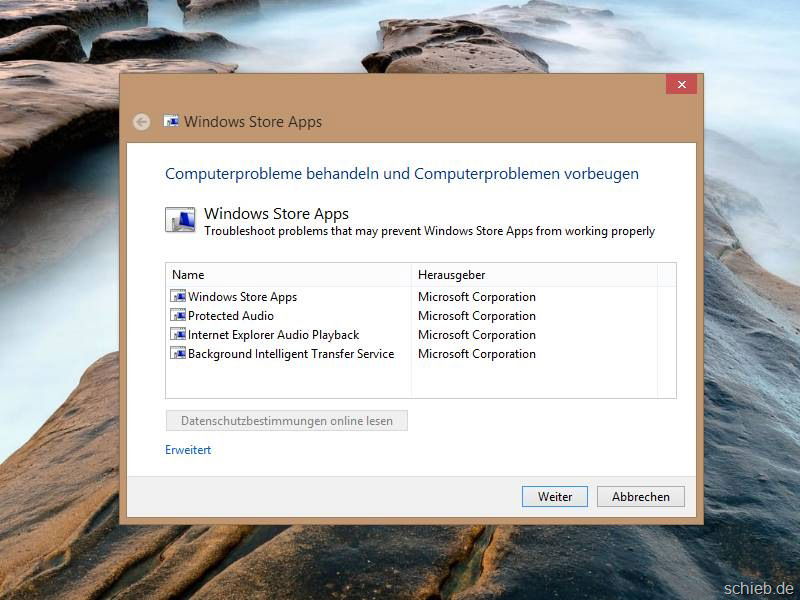Click Microsoft Corporation beside Internet Explorer Audio Playback

(477, 335)
